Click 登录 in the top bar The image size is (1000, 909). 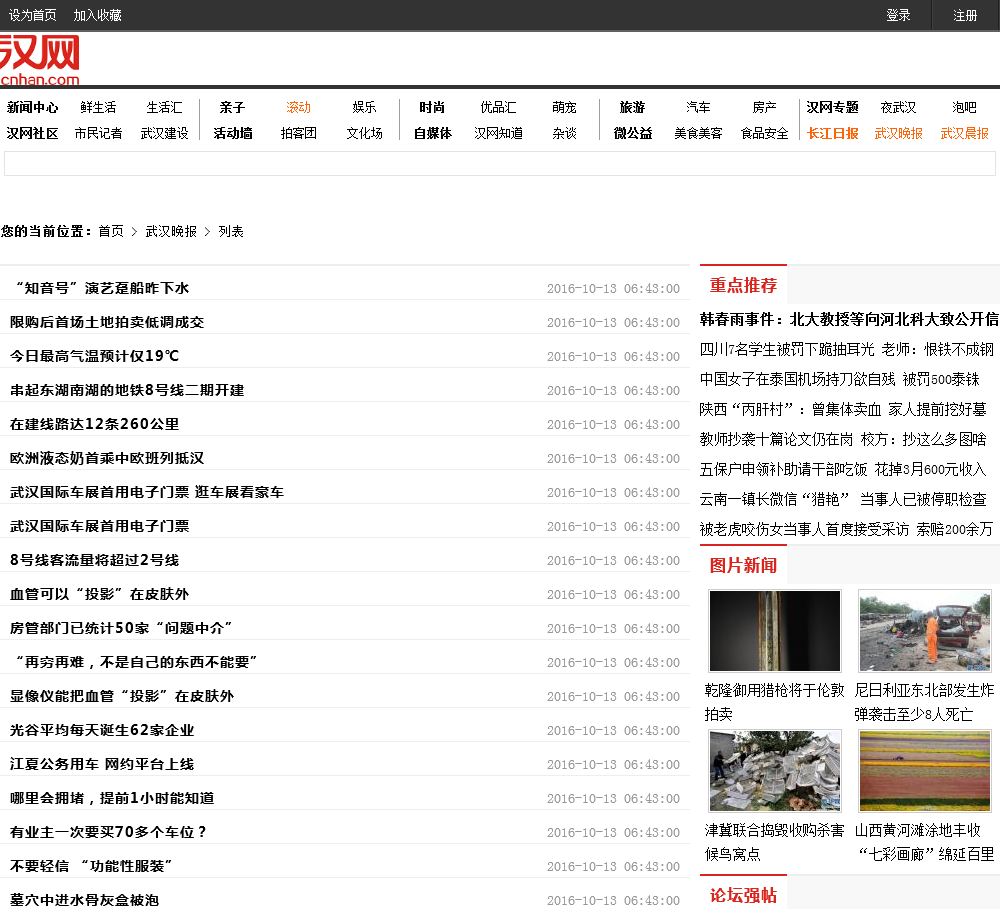tap(898, 15)
